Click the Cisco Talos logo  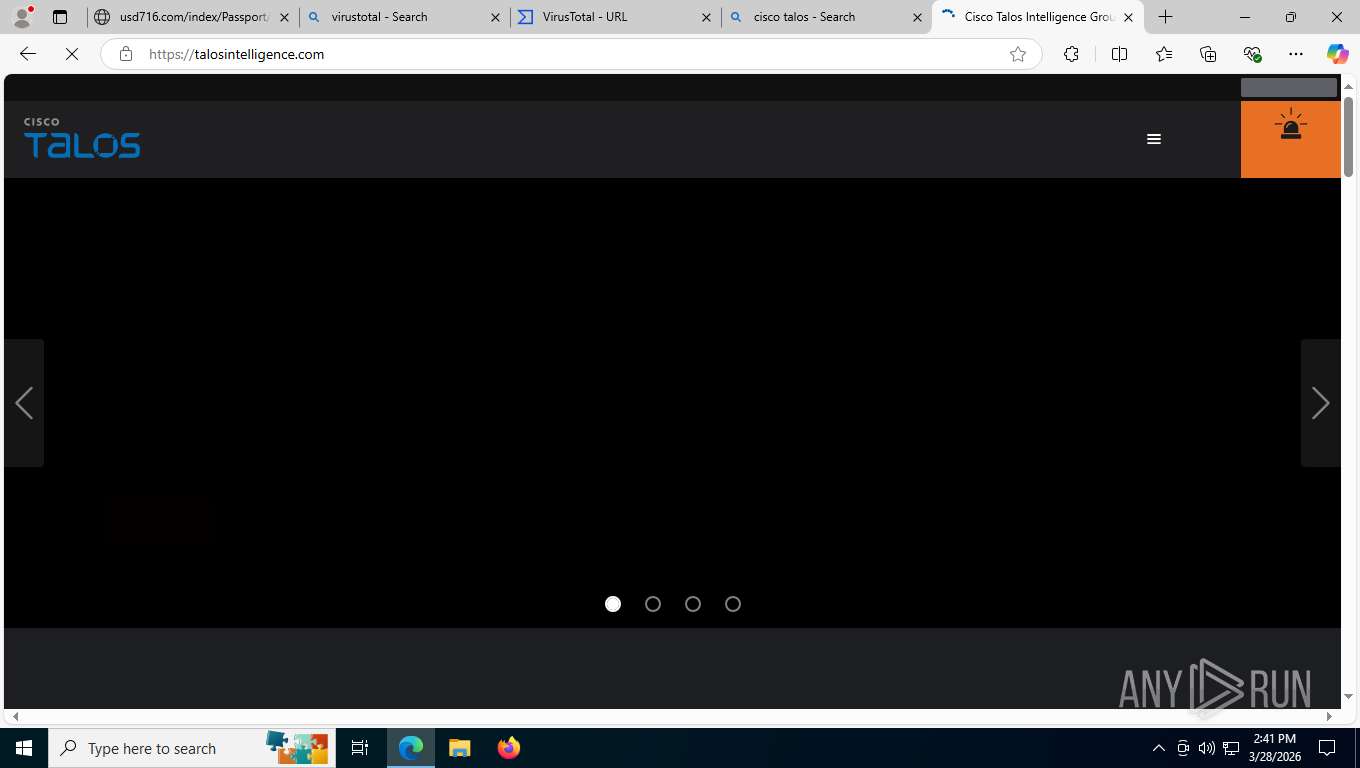point(82,138)
